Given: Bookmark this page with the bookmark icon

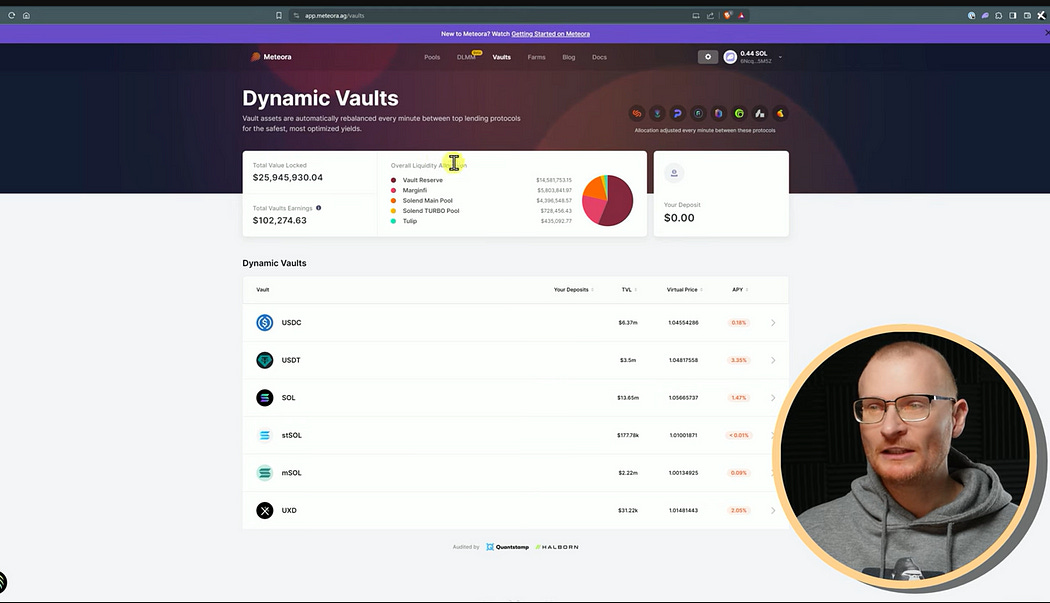Looking at the screenshot, I should pos(279,15).
